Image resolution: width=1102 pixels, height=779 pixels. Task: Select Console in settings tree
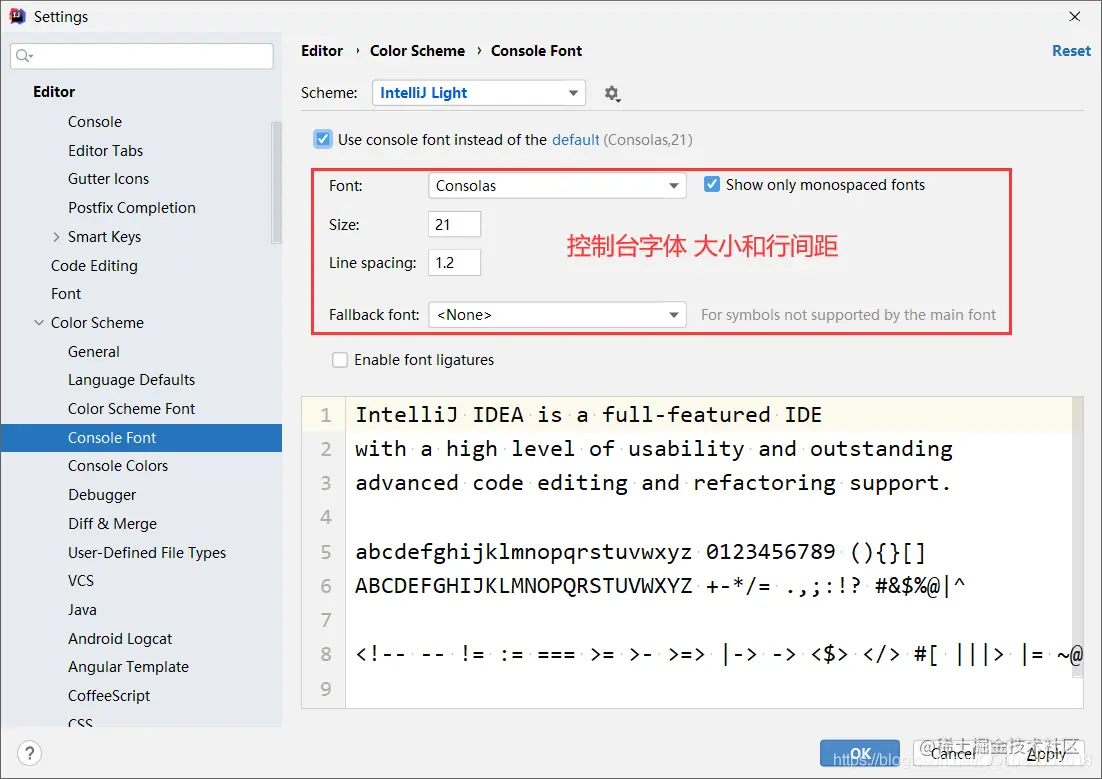pos(95,122)
